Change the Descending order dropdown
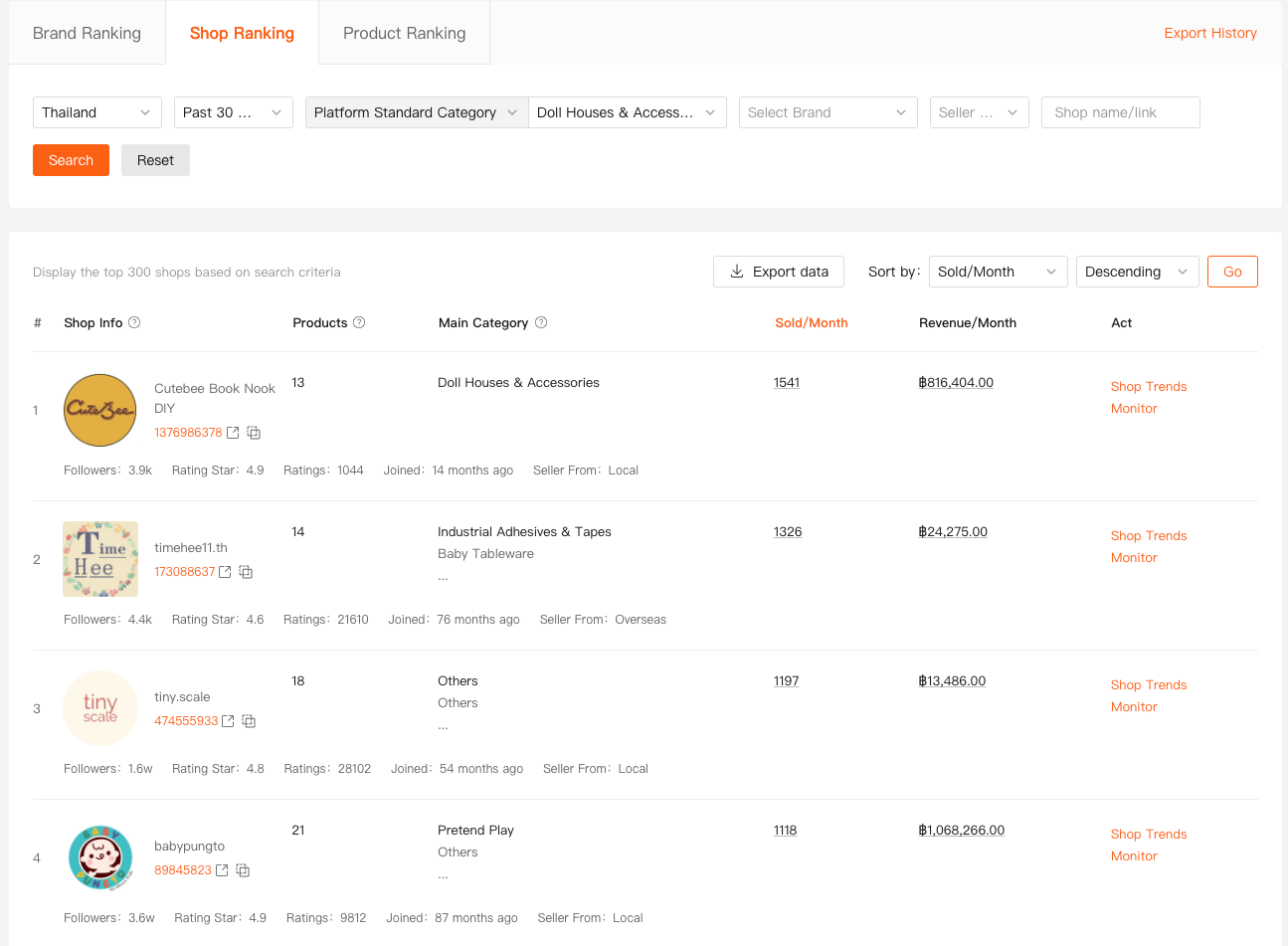Image resolution: width=1288 pixels, height=946 pixels. pyautogui.click(x=1136, y=272)
